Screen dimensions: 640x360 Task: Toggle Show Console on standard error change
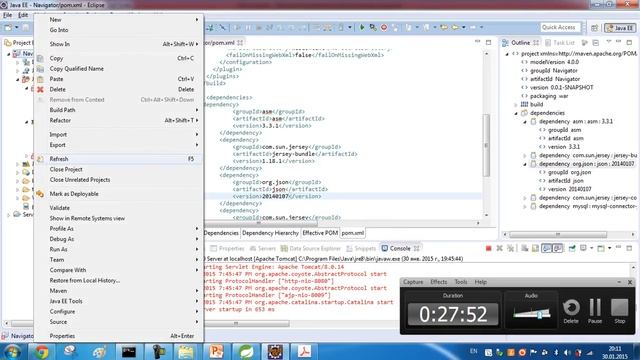coord(558,248)
